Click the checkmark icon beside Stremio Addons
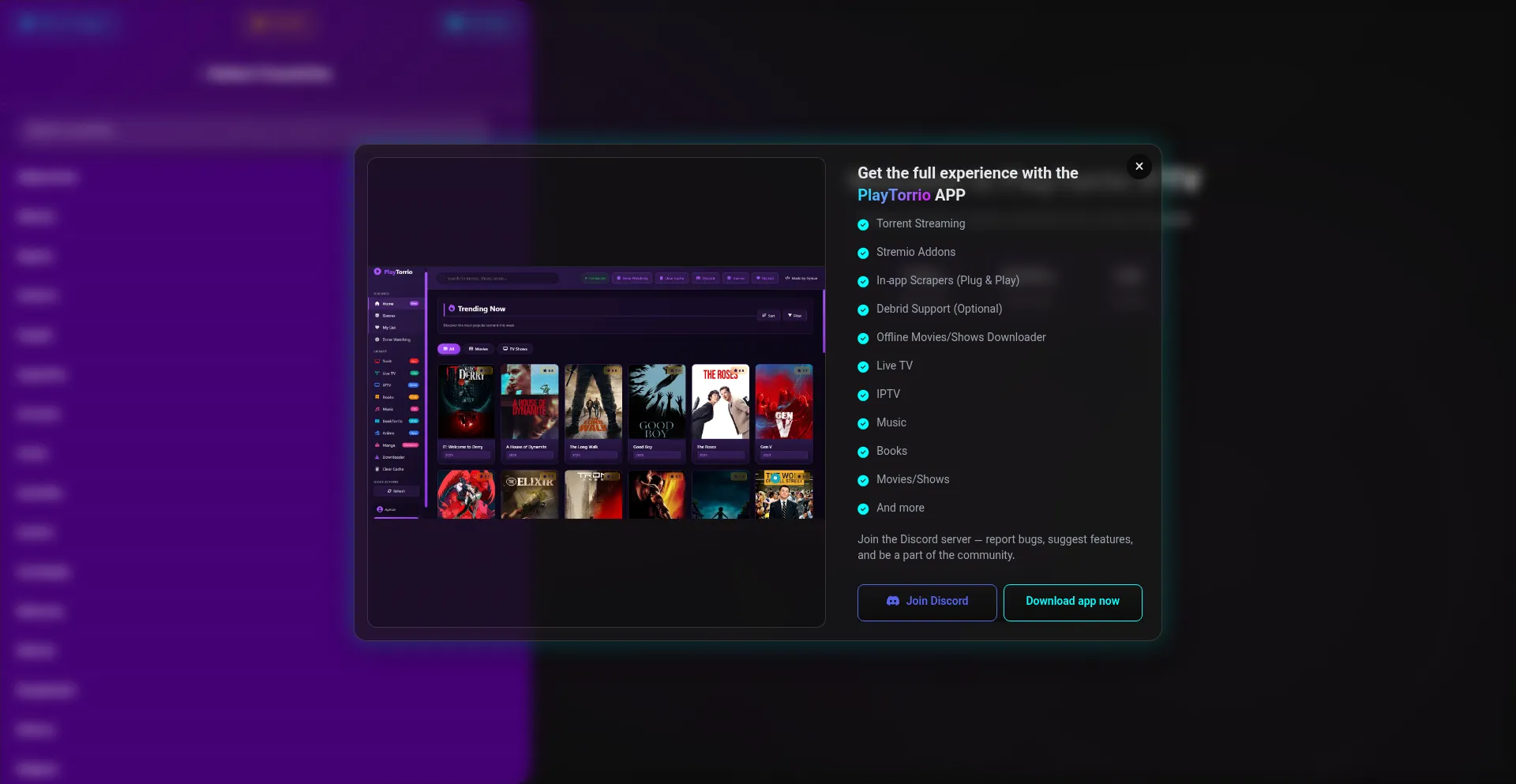The image size is (1516, 784). (863, 253)
